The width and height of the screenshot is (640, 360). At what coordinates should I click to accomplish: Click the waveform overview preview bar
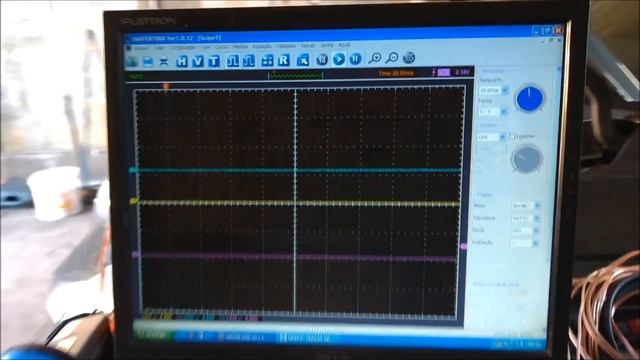pyautogui.click(x=296, y=76)
